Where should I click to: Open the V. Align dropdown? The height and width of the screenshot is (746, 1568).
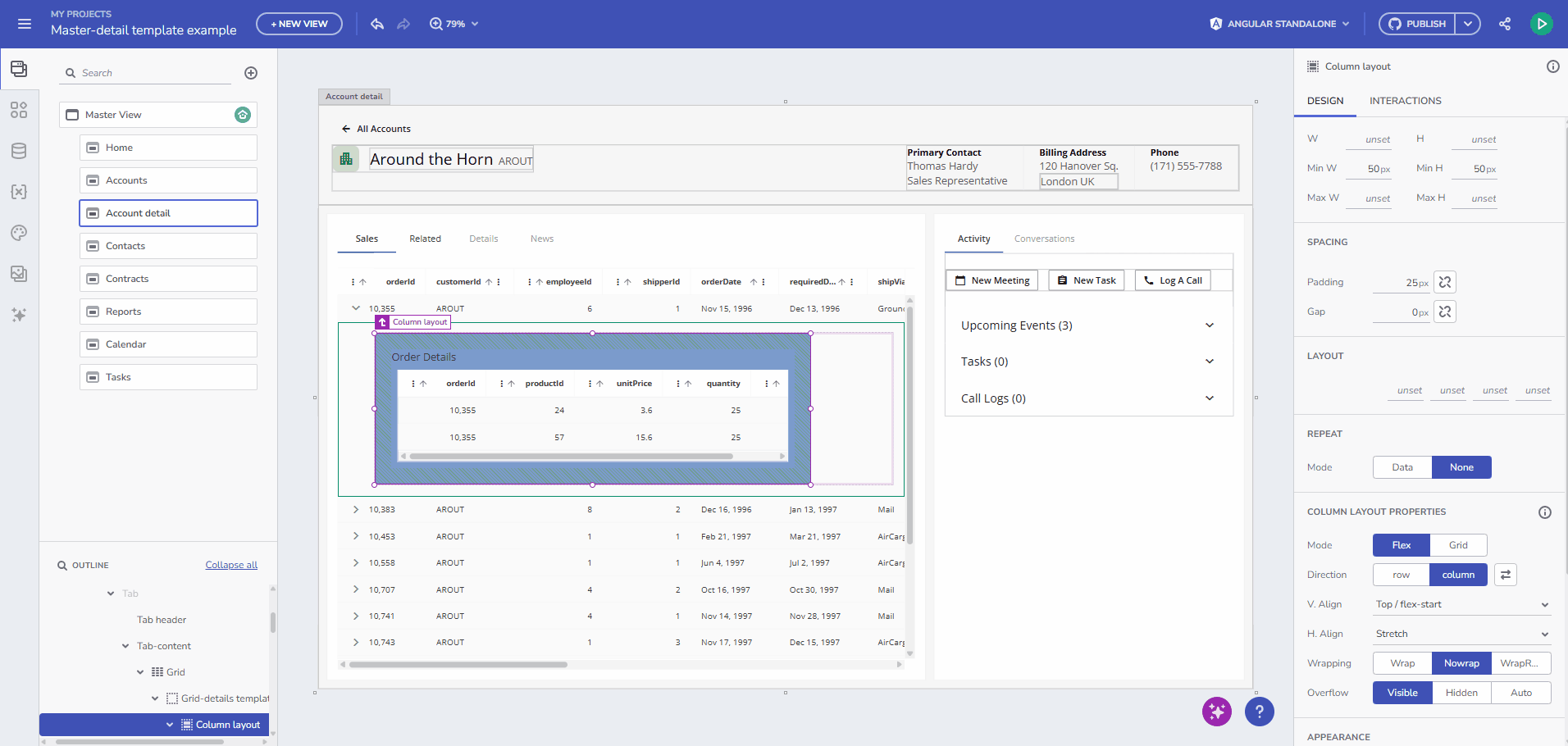coord(1461,604)
